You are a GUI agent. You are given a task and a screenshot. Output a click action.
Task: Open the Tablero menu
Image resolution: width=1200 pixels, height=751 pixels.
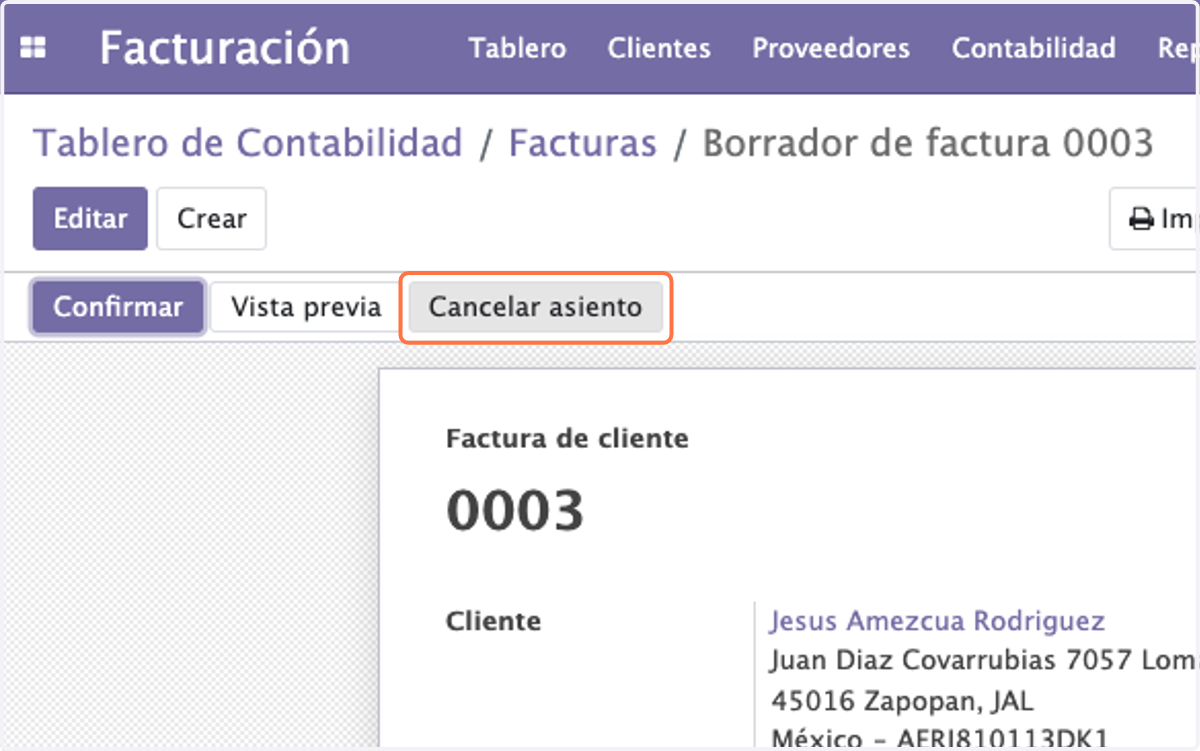517,48
